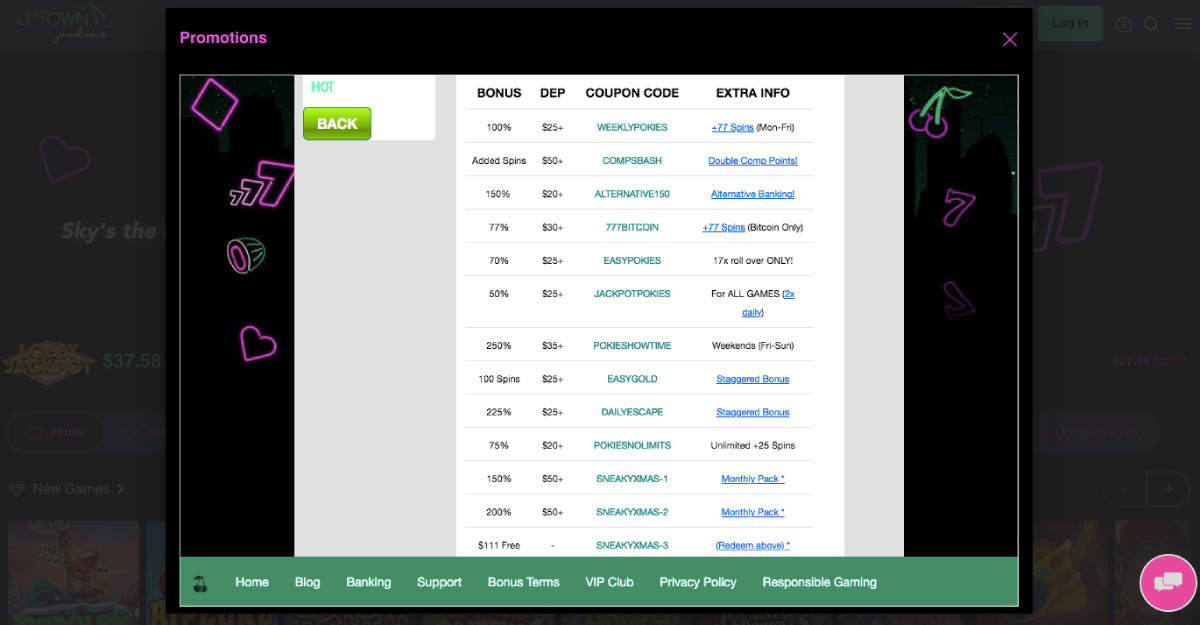Open Home in the footer menu
This screenshot has height=625, width=1200.
(252, 582)
